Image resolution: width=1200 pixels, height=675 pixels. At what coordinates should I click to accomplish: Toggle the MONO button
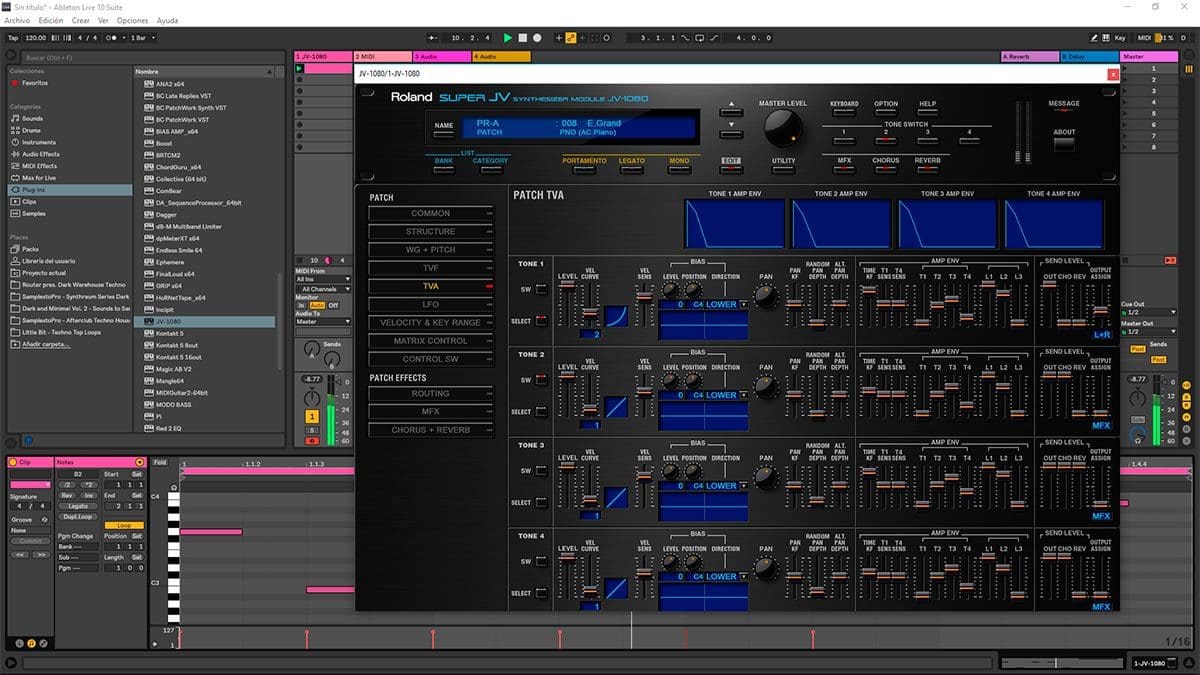[x=678, y=169]
